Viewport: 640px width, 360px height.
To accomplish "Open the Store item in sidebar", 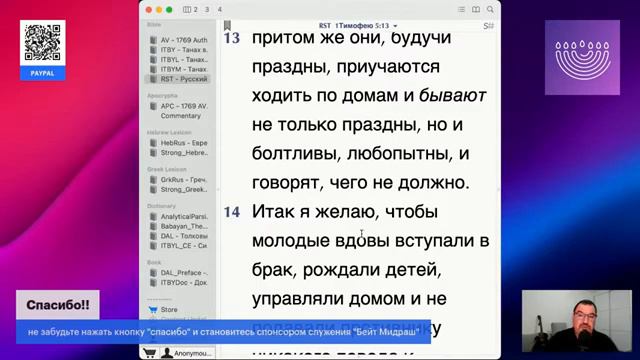I will pyautogui.click(x=169, y=309).
